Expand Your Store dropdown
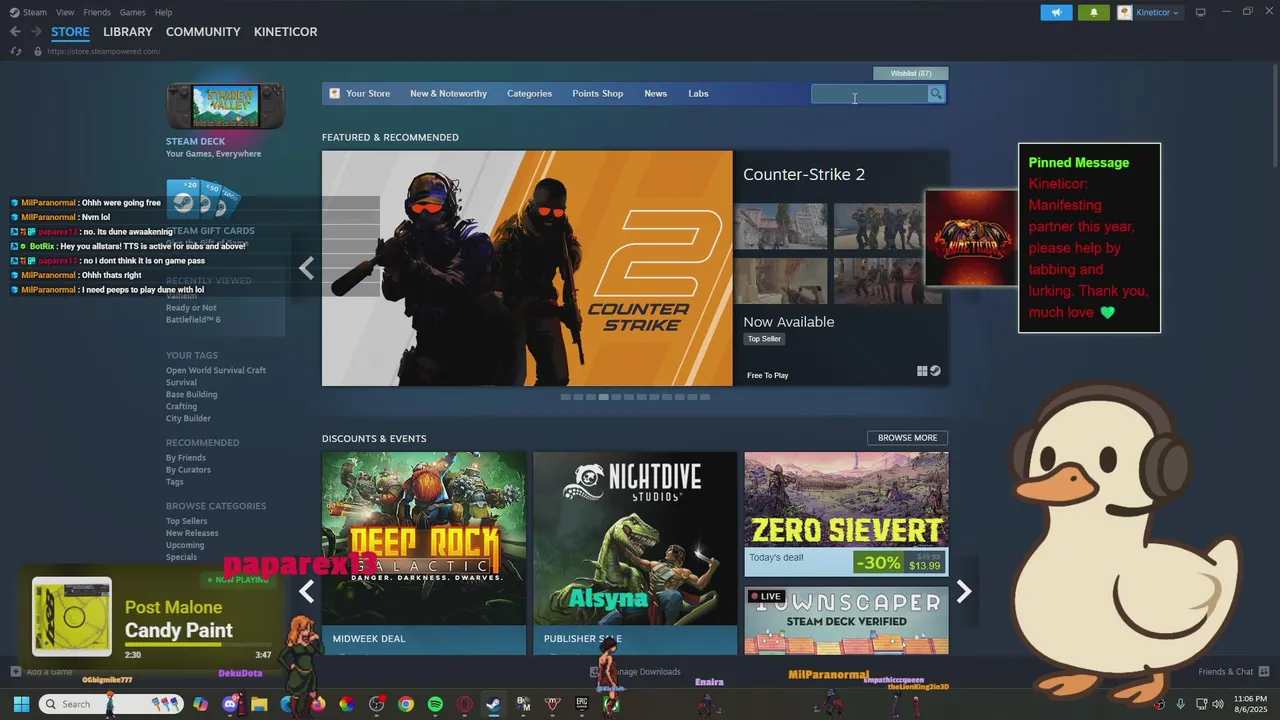Image resolution: width=1280 pixels, height=720 pixels. [368, 93]
